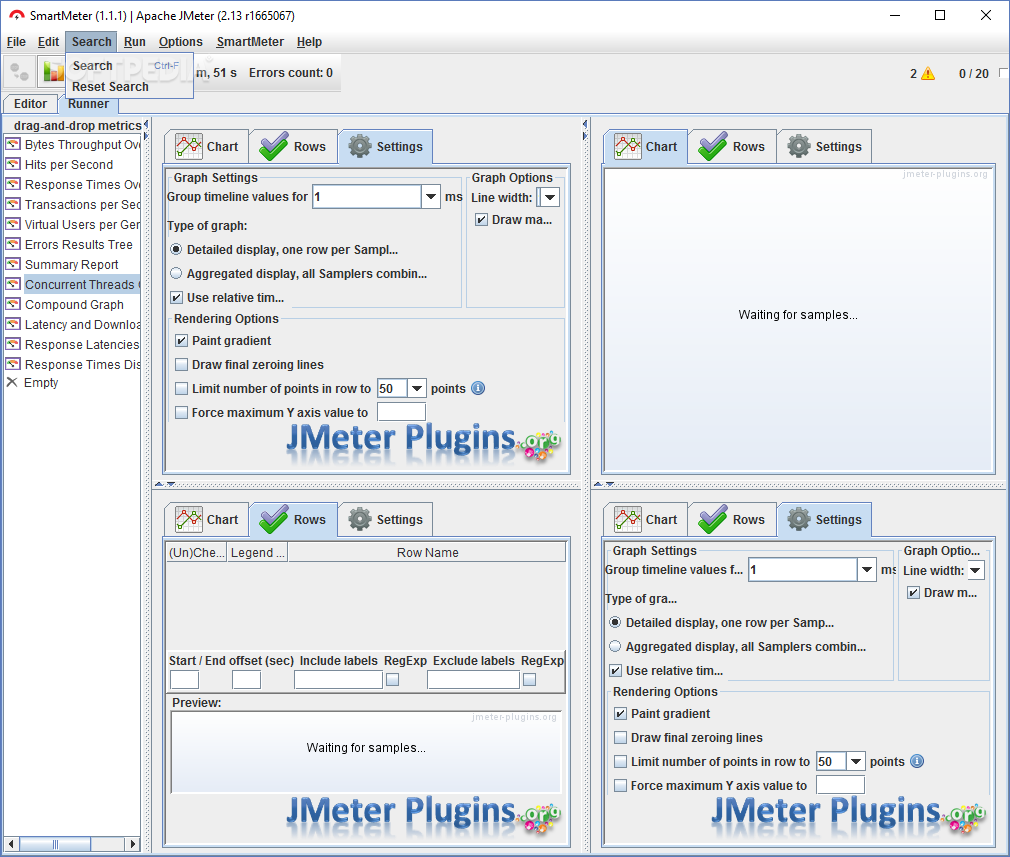Select Aggregated display radio in bottom-right panel
The width and height of the screenshot is (1010, 857).
[x=615, y=646]
